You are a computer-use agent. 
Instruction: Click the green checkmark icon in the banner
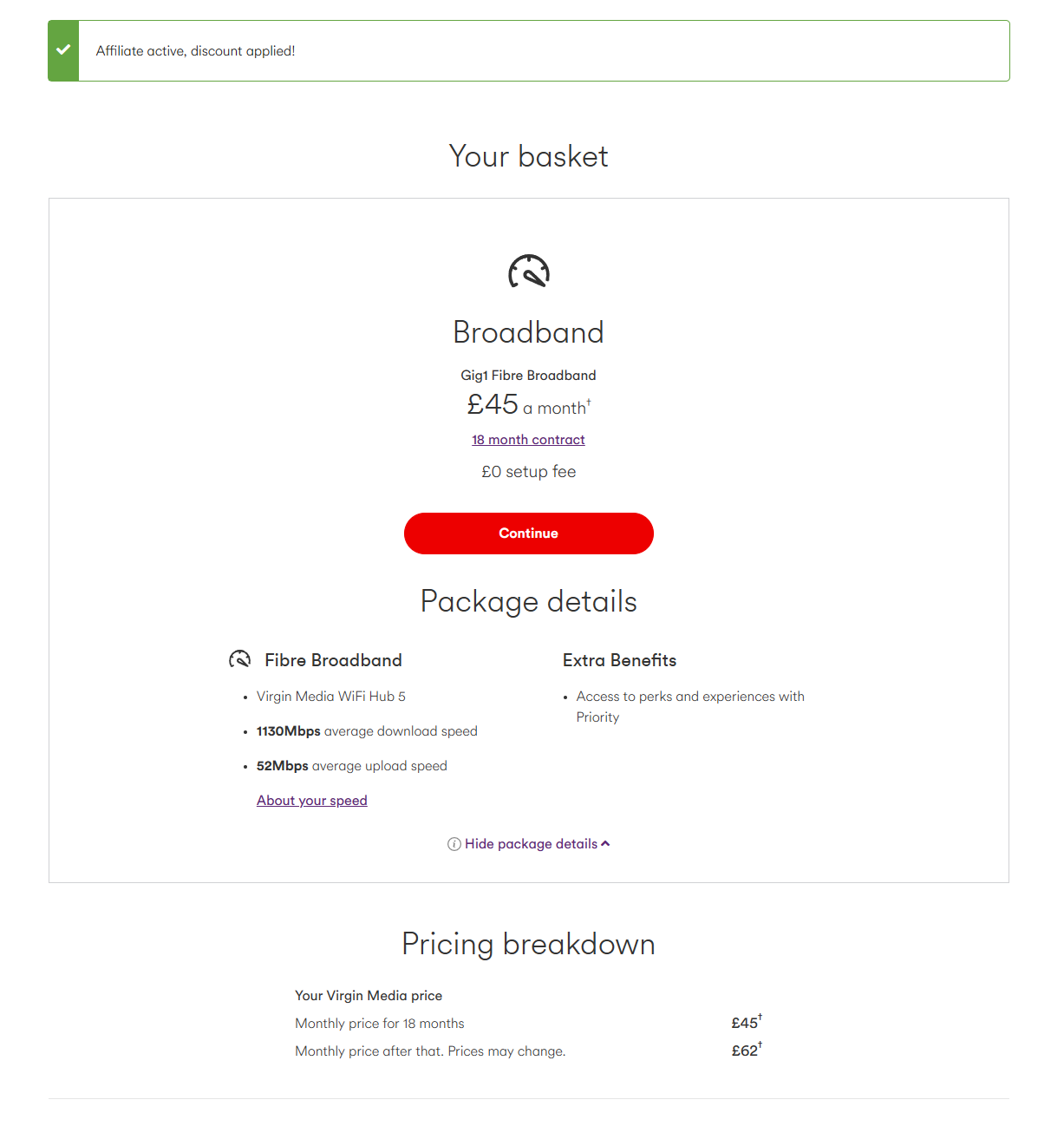coord(63,50)
